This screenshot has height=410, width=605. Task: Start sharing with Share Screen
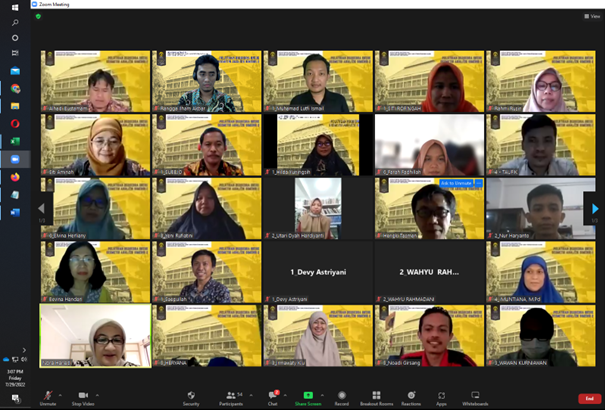coord(306,398)
